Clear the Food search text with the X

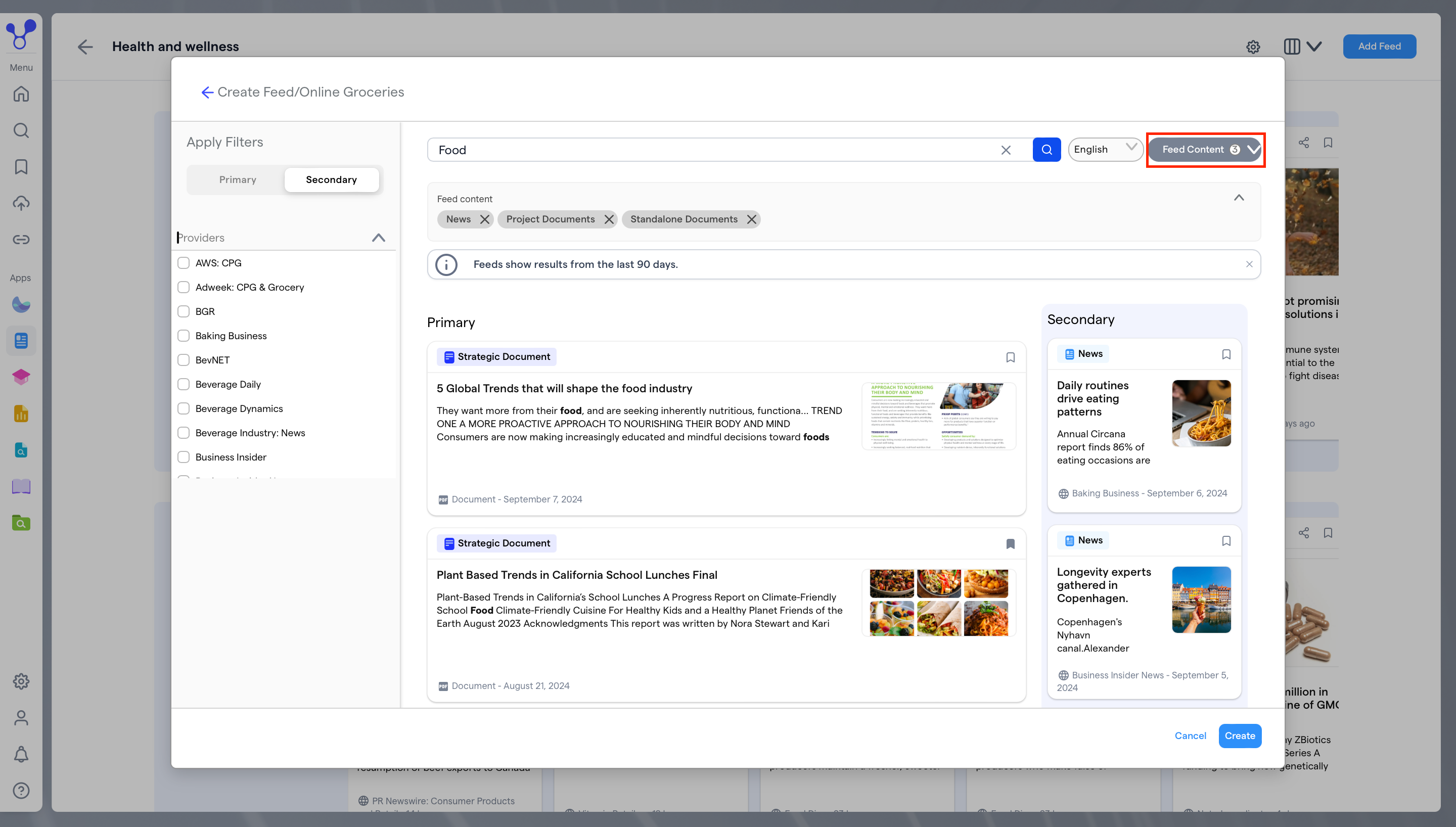1006,150
